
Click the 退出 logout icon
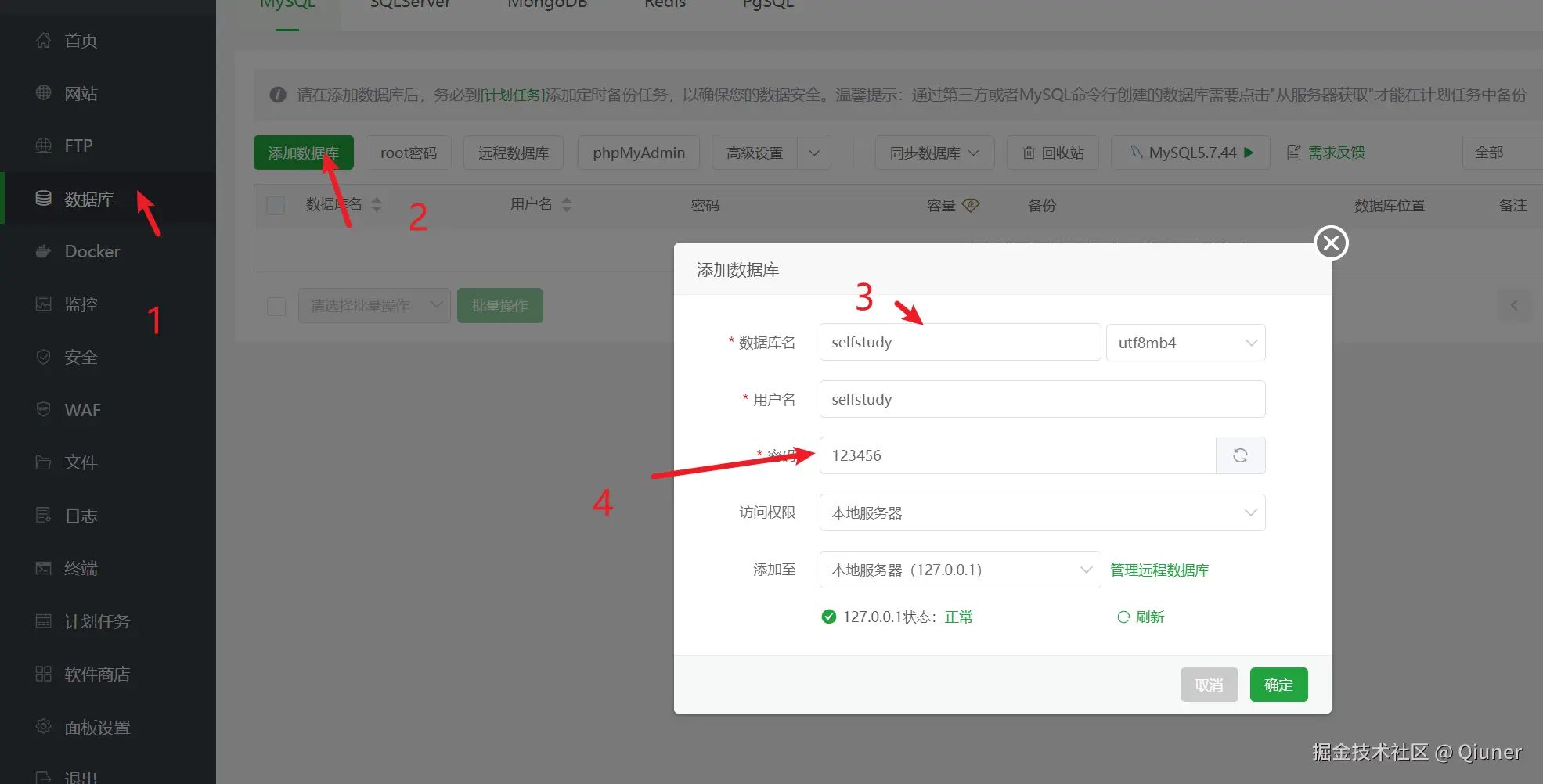(44, 778)
